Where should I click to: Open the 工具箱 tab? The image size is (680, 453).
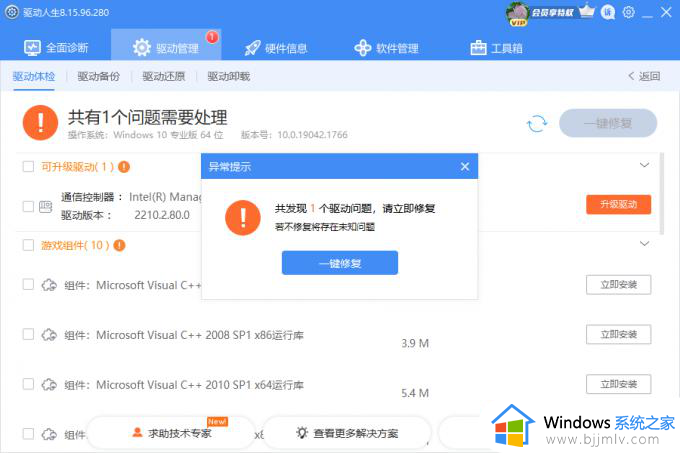tap(496, 48)
